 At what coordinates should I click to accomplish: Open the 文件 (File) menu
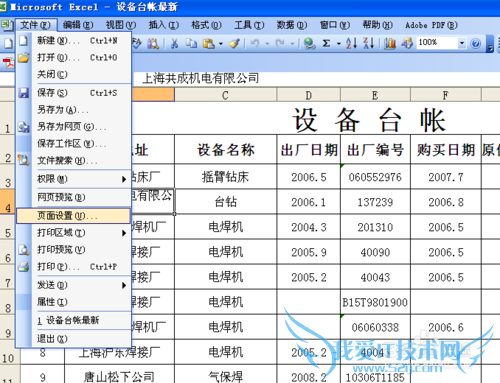[x=35, y=25]
